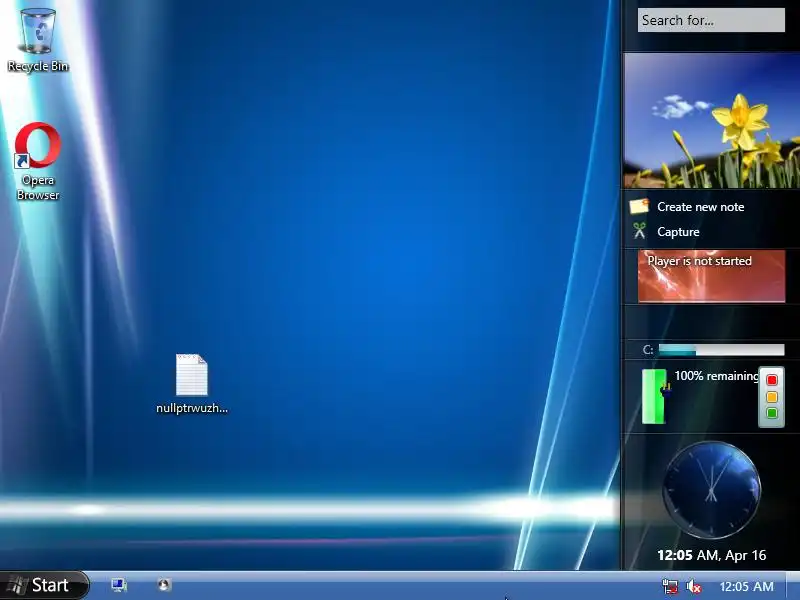
Task: Click the green battery meter icon
Action: click(655, 396)
